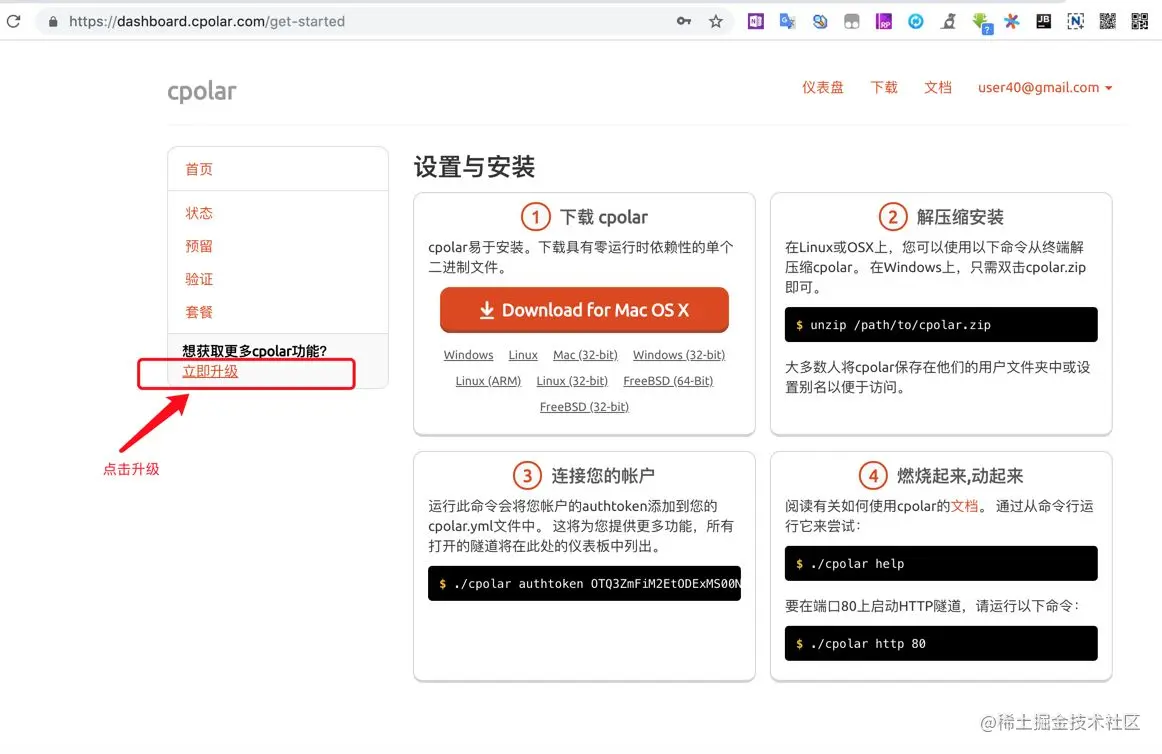Select 预留 in the sidebar
This screenshot has width=1162, height=754.
[199, 246]
